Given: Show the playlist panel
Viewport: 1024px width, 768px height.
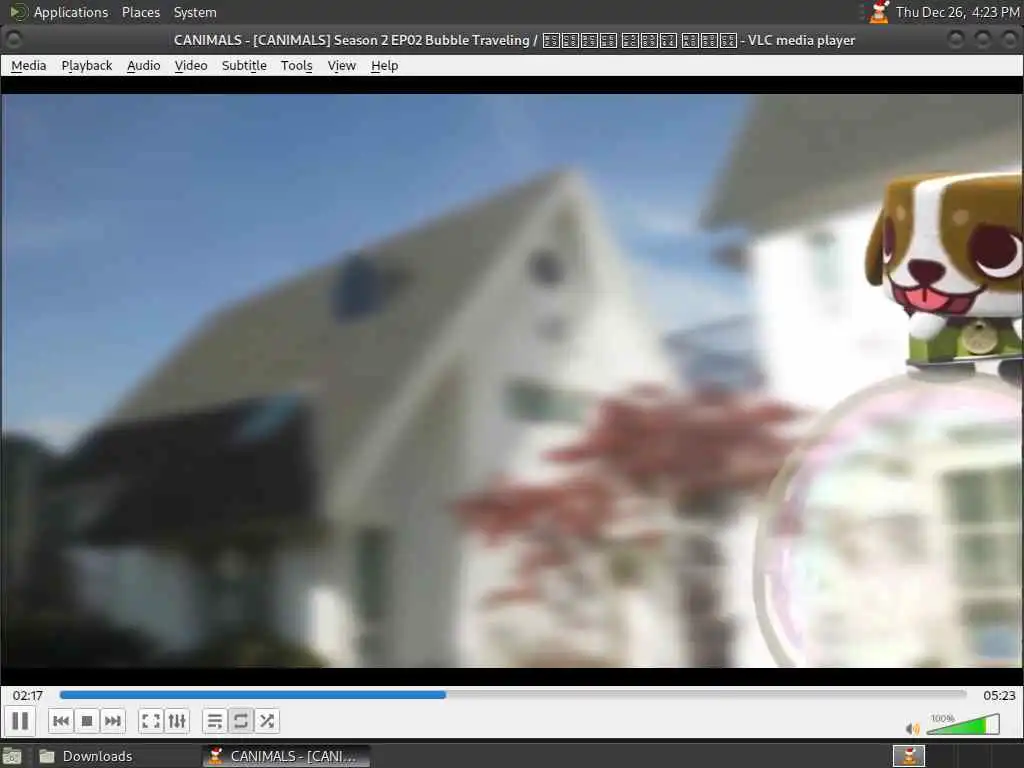Looking at the screenshot, I should click(x=215, y=721).
